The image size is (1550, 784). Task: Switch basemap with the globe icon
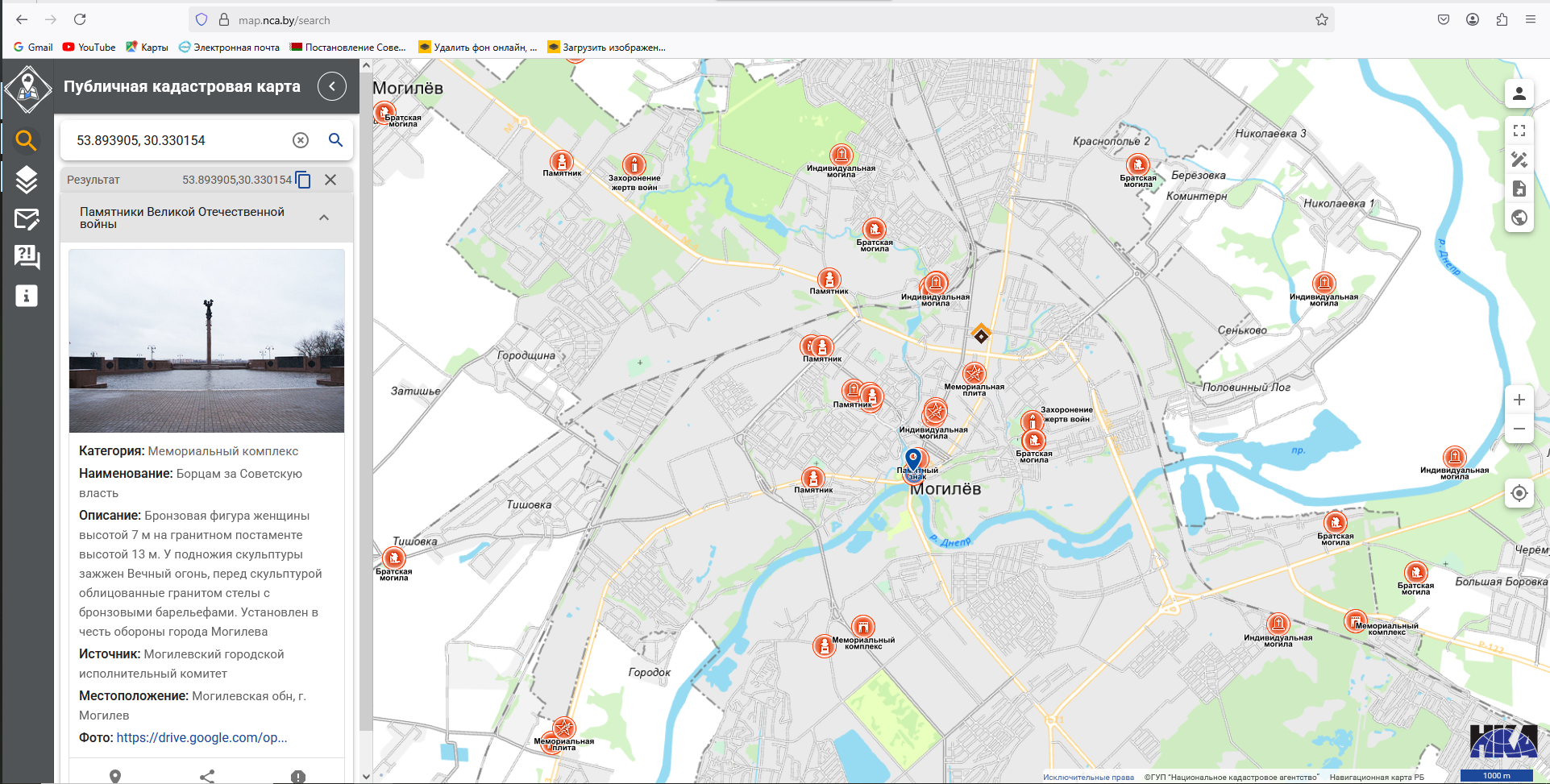pos(1519,218)
